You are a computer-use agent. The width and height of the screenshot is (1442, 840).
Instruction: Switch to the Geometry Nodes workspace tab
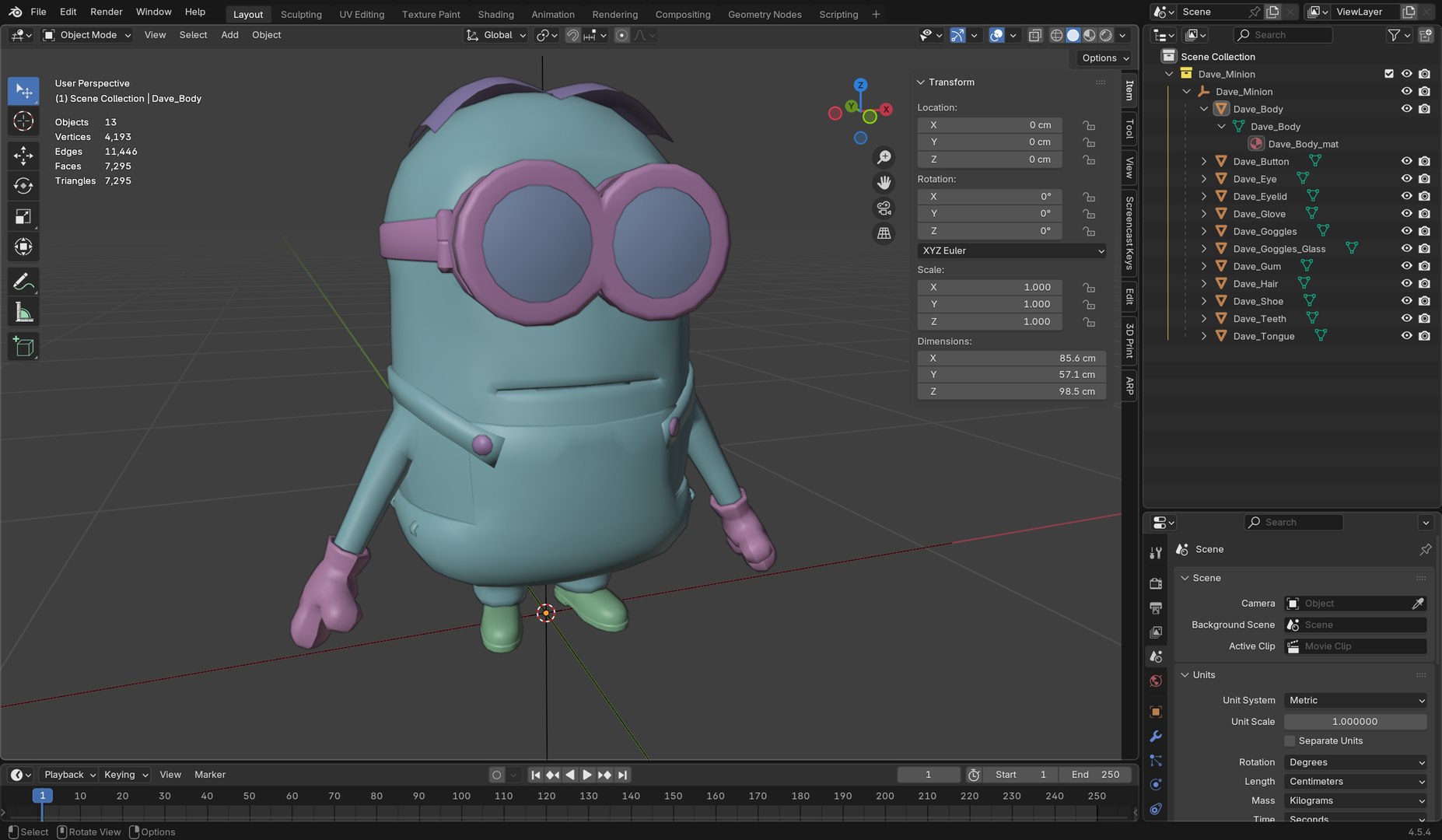[x=765, y=14]
